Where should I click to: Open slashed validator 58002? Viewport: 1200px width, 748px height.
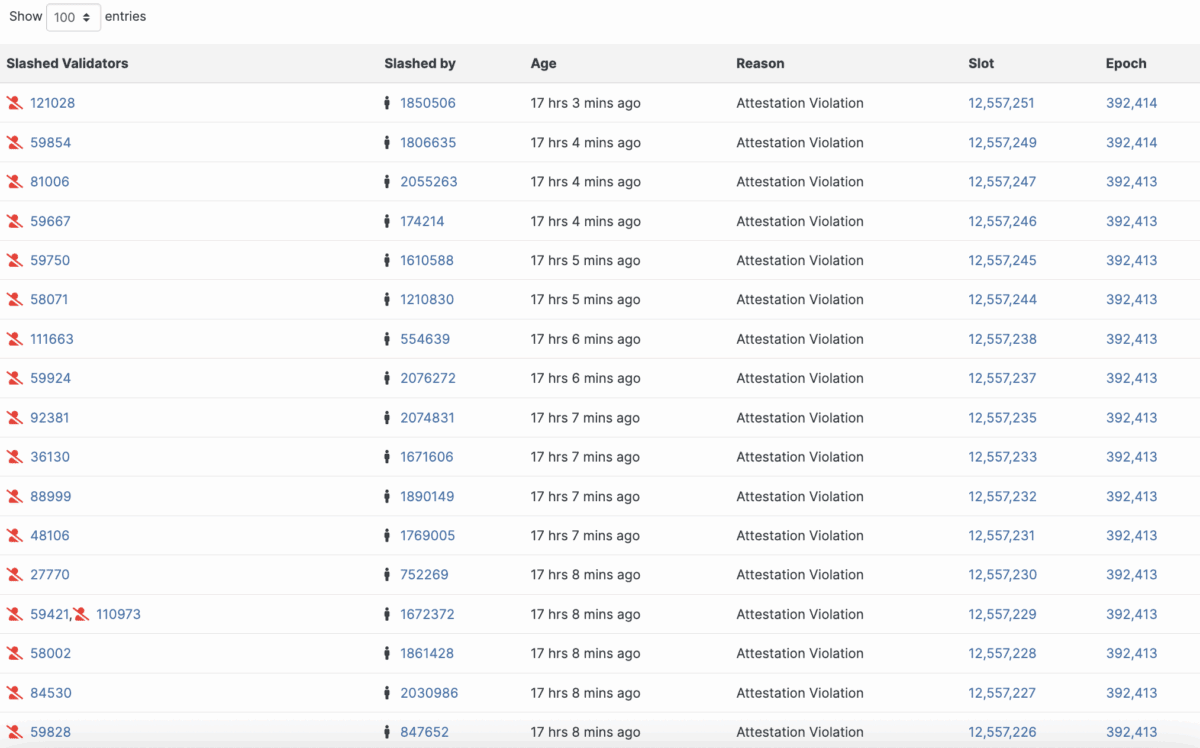coord(50,653)
